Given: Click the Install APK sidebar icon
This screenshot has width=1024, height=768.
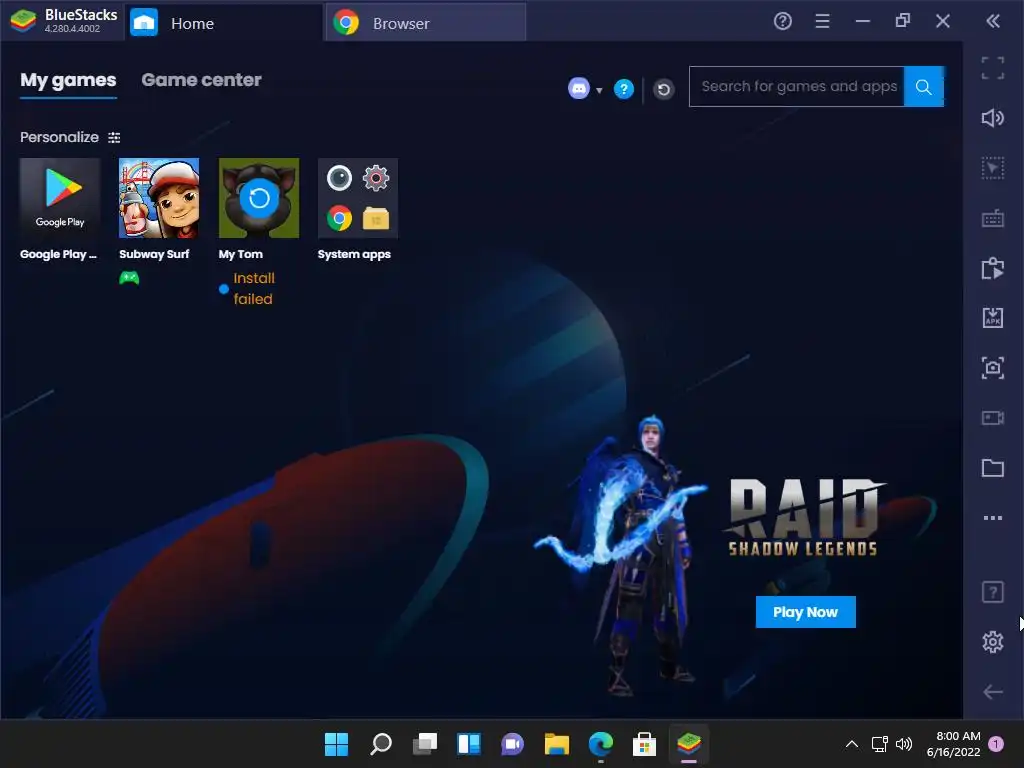Looking at the screenshot, I should click(993, 318).
